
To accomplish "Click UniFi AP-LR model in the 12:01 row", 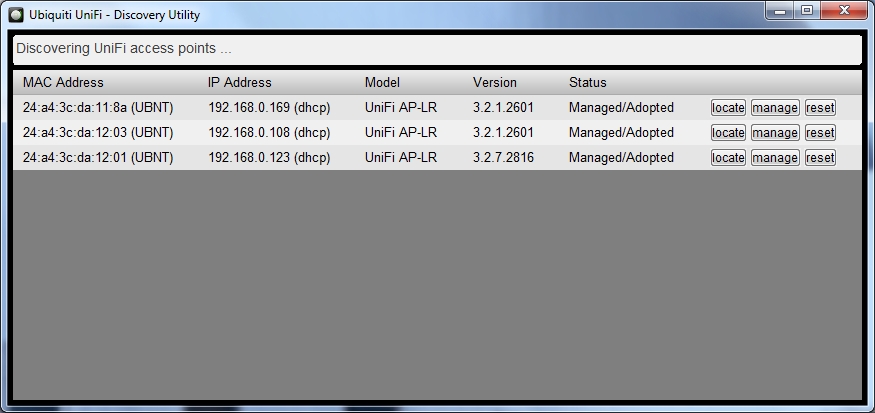I will [x=401, y=158].
